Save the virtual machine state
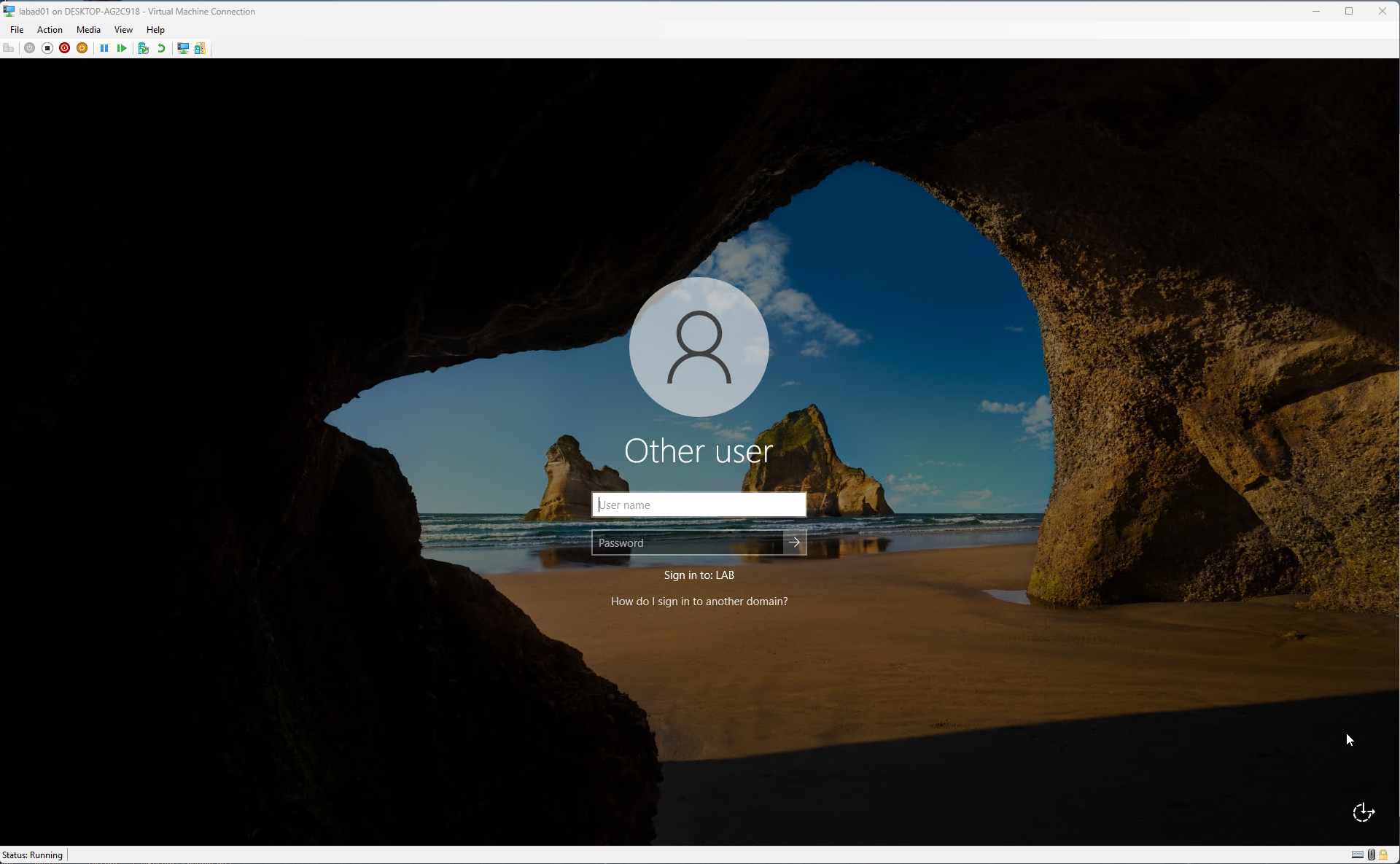 pos(82,48)
